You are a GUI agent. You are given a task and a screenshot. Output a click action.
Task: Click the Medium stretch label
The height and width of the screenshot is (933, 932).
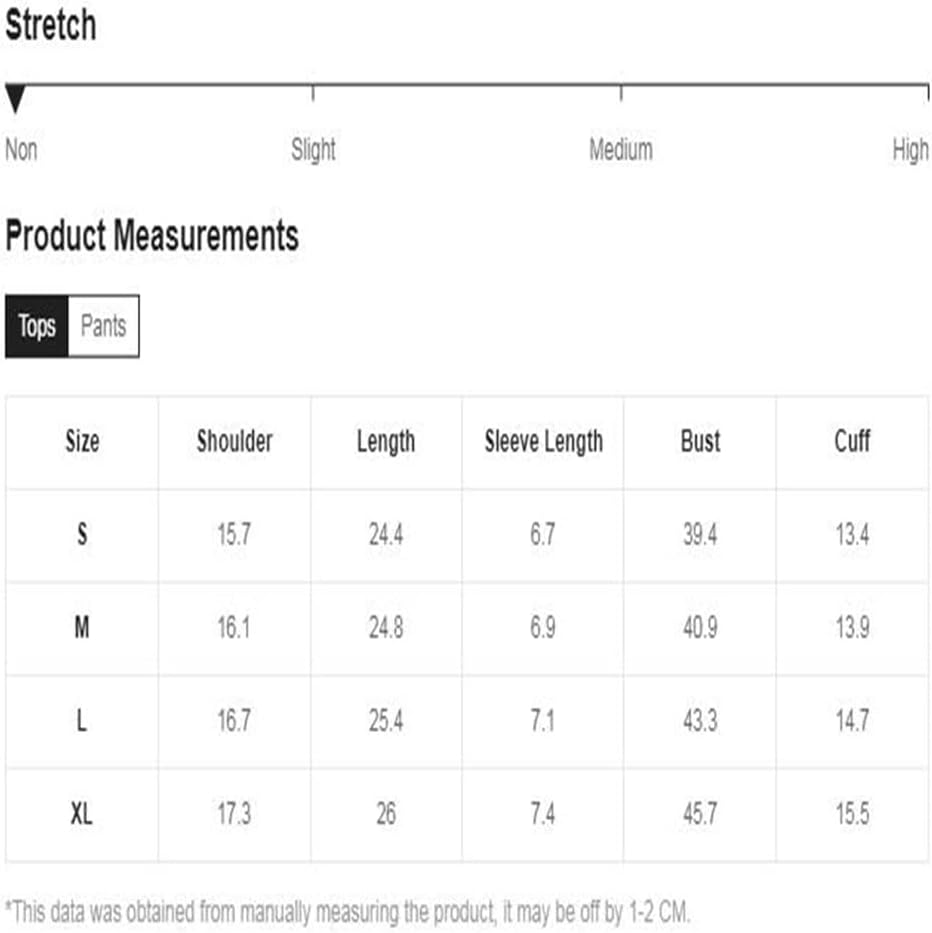pyautogui.click(x=621, y=149)
